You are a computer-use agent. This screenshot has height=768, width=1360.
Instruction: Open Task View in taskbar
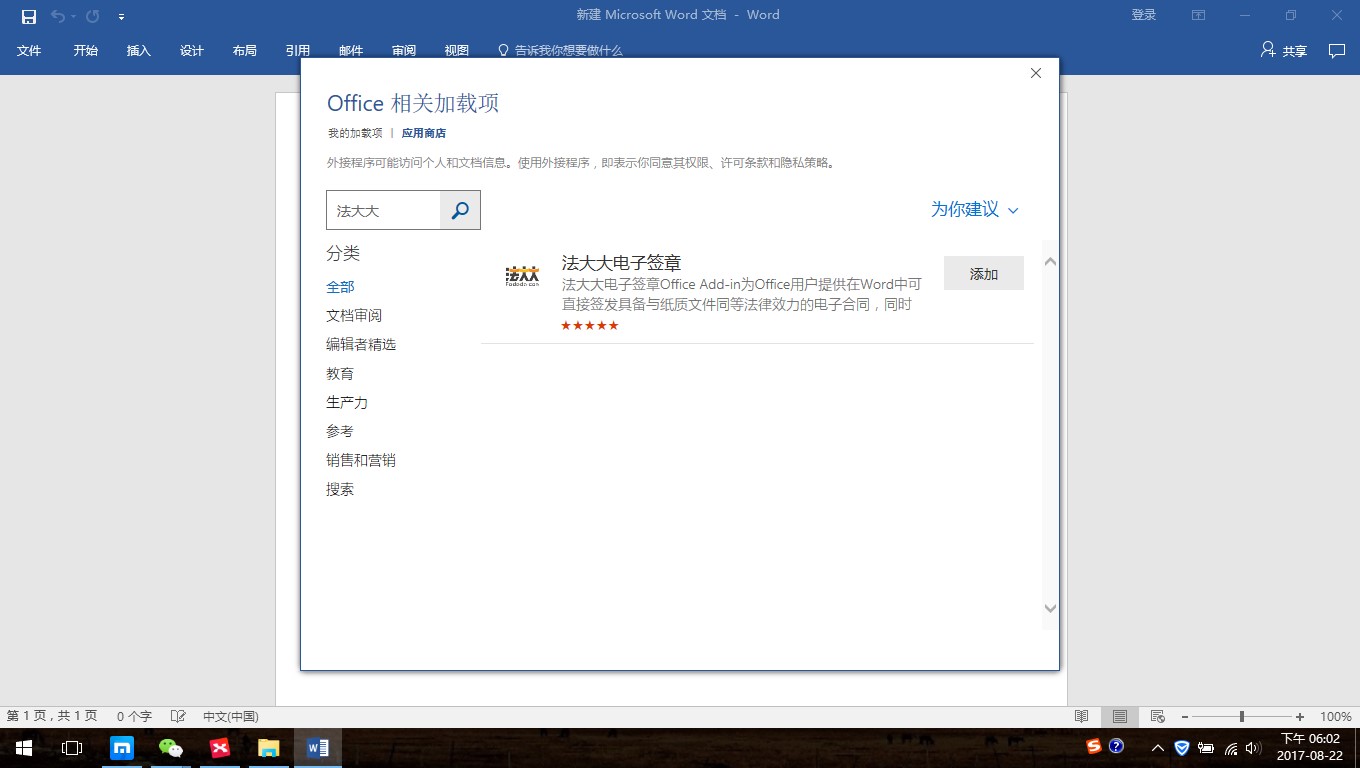click(x=71, y=748)
